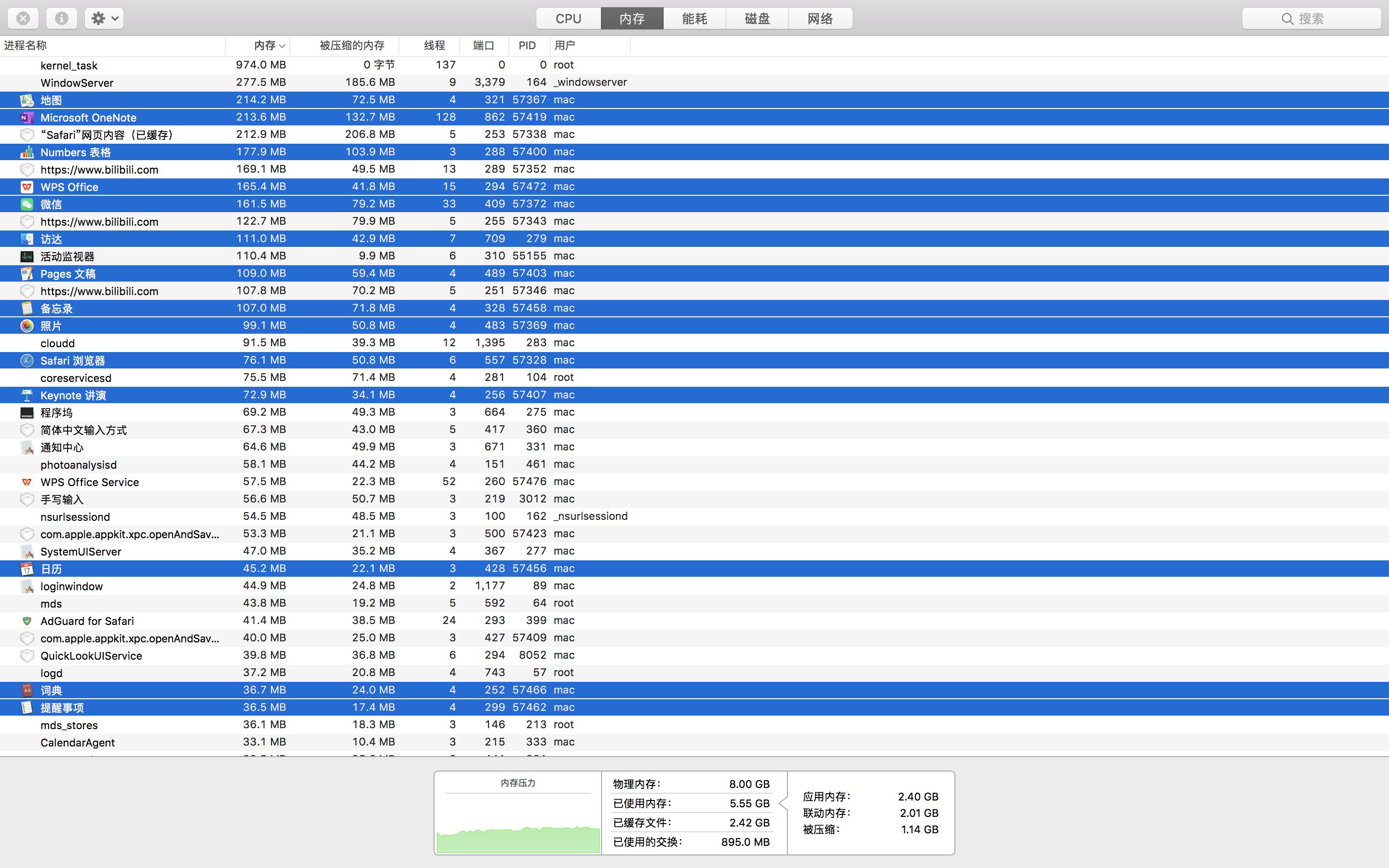Switch to the CPU tab
Screen dimensions: 1389x868
(x=568, y=18)
